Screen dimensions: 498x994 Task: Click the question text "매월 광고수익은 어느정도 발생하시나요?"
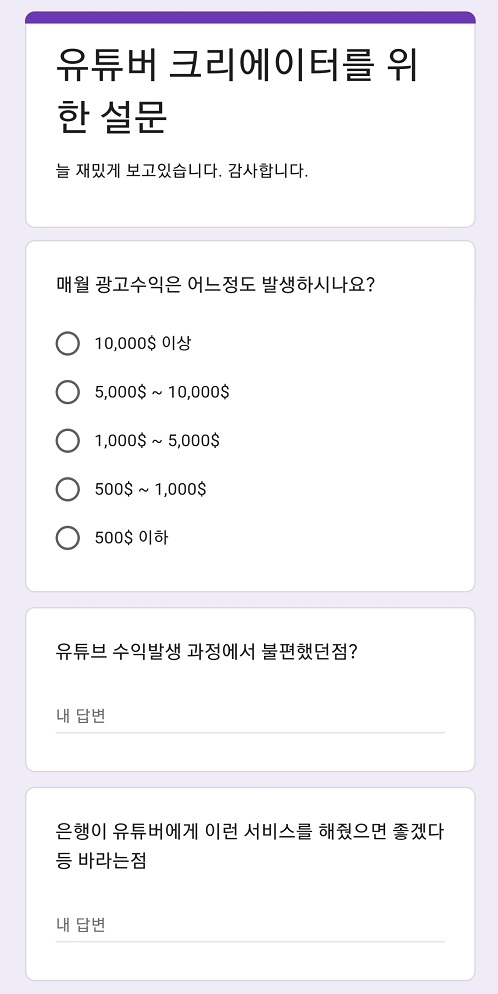216,284
